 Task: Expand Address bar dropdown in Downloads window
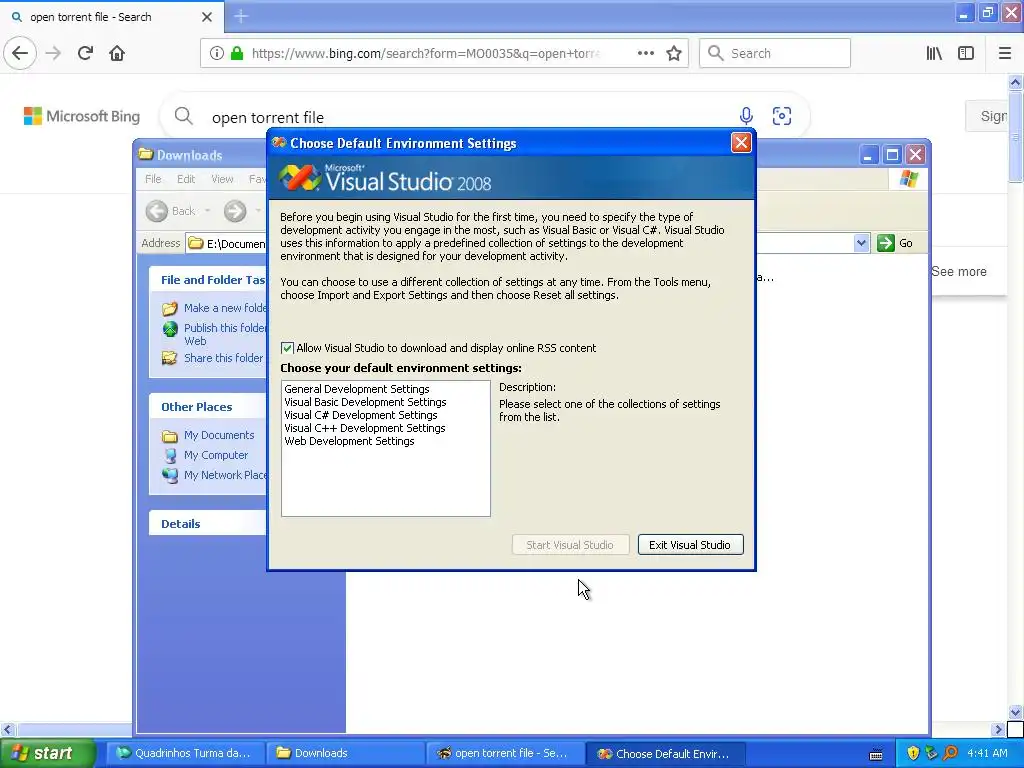pyautogui.click(x=861, y=243)
